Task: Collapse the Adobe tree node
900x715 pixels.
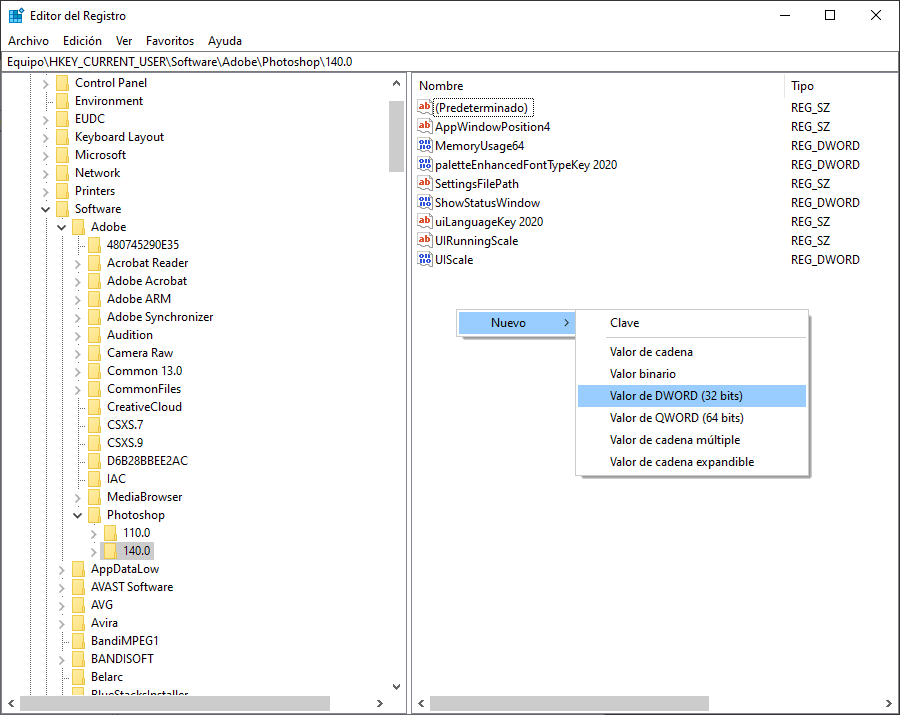Action: tap(61, 227)
